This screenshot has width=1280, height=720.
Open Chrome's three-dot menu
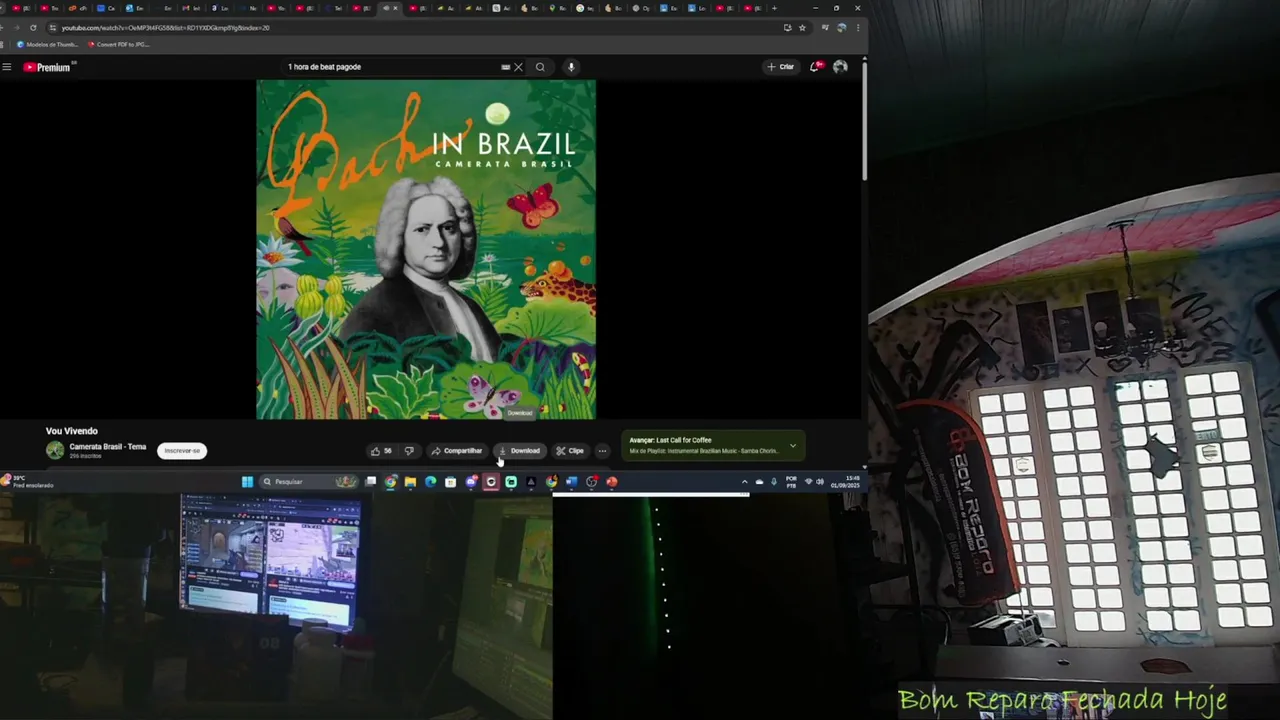858,28
